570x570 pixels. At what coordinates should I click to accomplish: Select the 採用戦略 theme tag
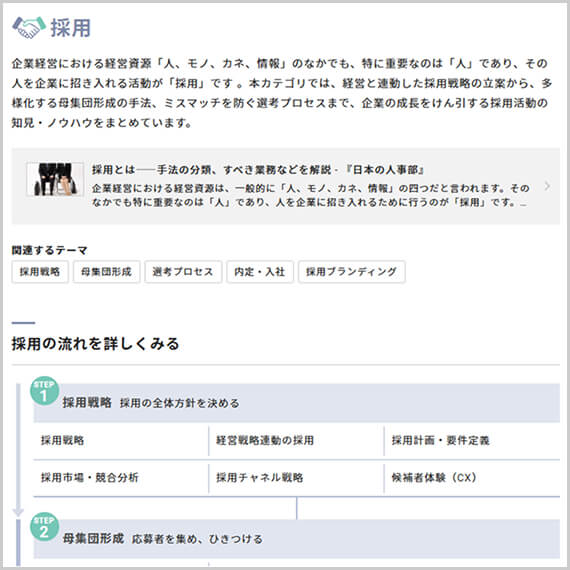[40, 272]
